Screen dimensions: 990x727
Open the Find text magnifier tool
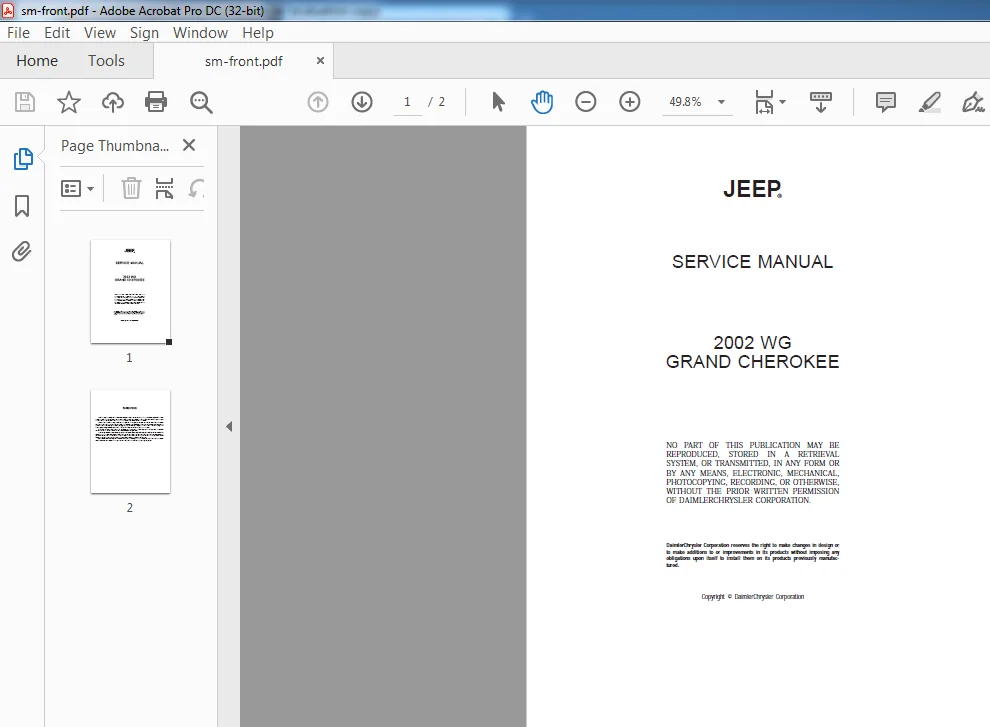pos(201,102)
